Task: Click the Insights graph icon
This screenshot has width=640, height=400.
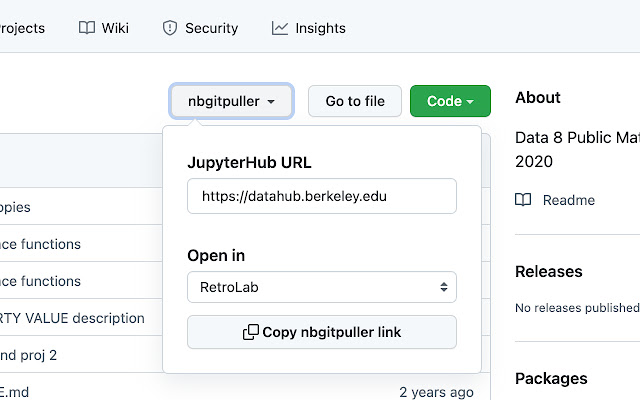Action: tap(280, 28)
